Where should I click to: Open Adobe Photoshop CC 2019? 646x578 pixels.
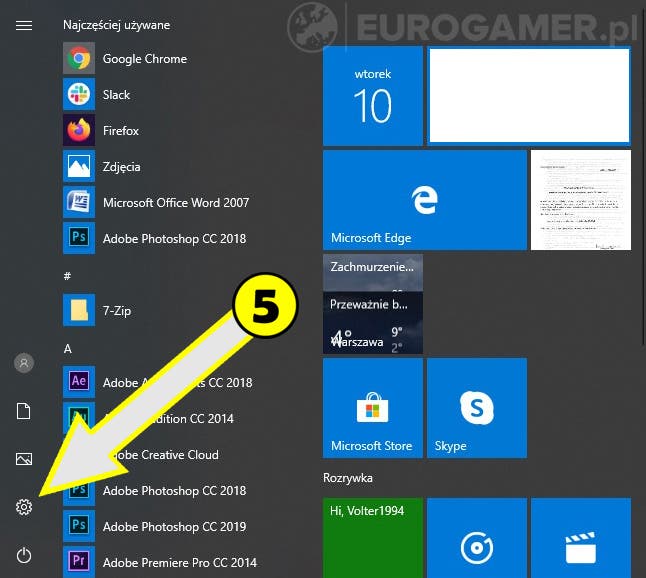pyautogui.click(x=154, y=526)
